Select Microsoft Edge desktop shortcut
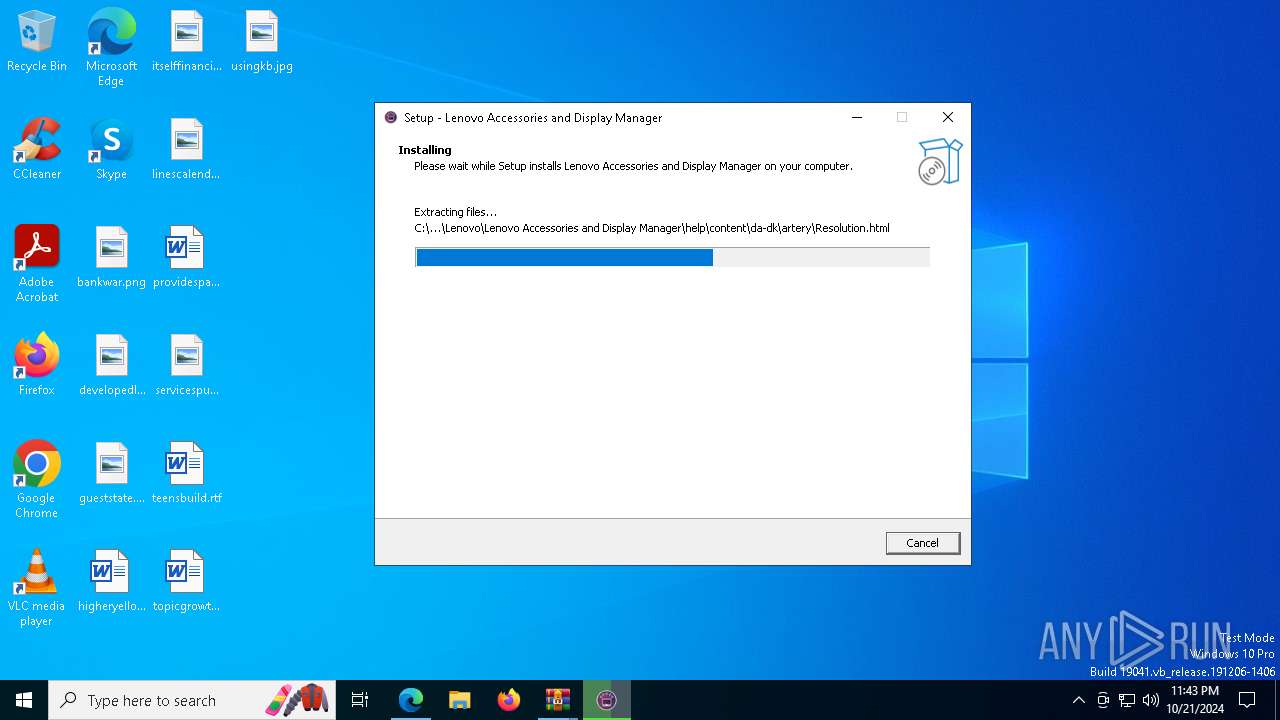The height and width of the screenshot is (720, 1280). 111,48
